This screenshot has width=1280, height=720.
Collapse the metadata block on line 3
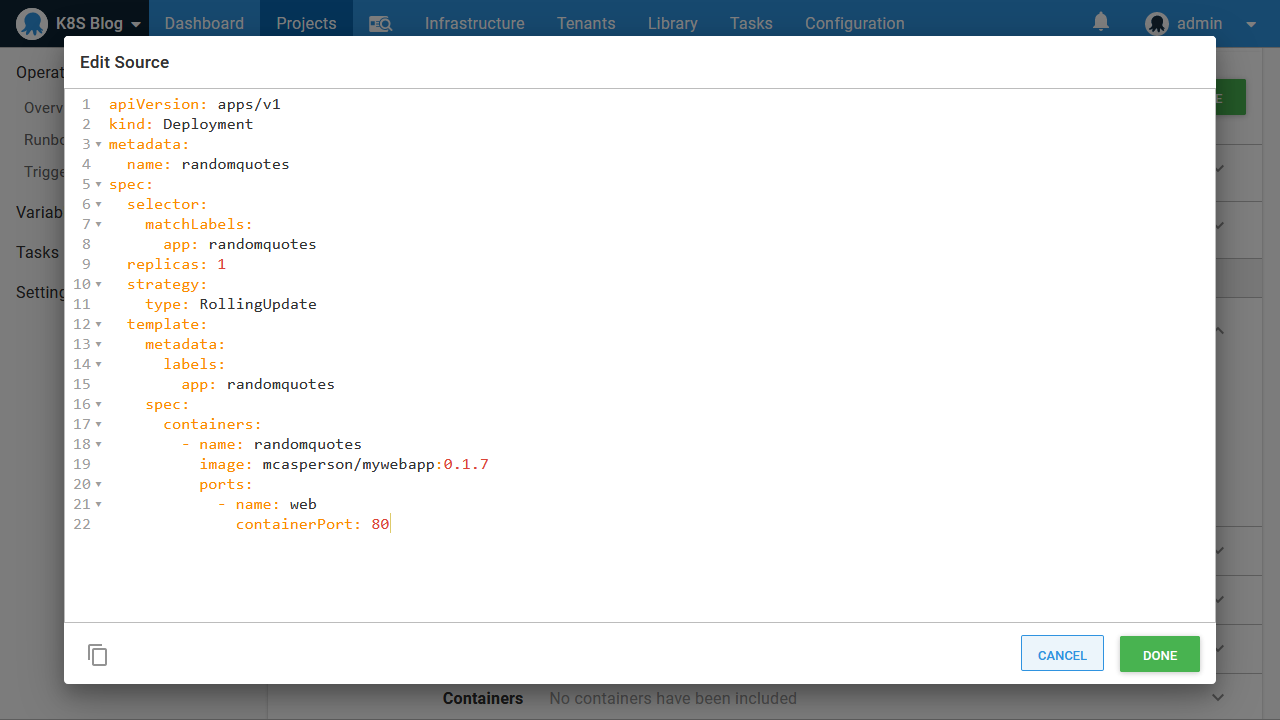[98, 145]
